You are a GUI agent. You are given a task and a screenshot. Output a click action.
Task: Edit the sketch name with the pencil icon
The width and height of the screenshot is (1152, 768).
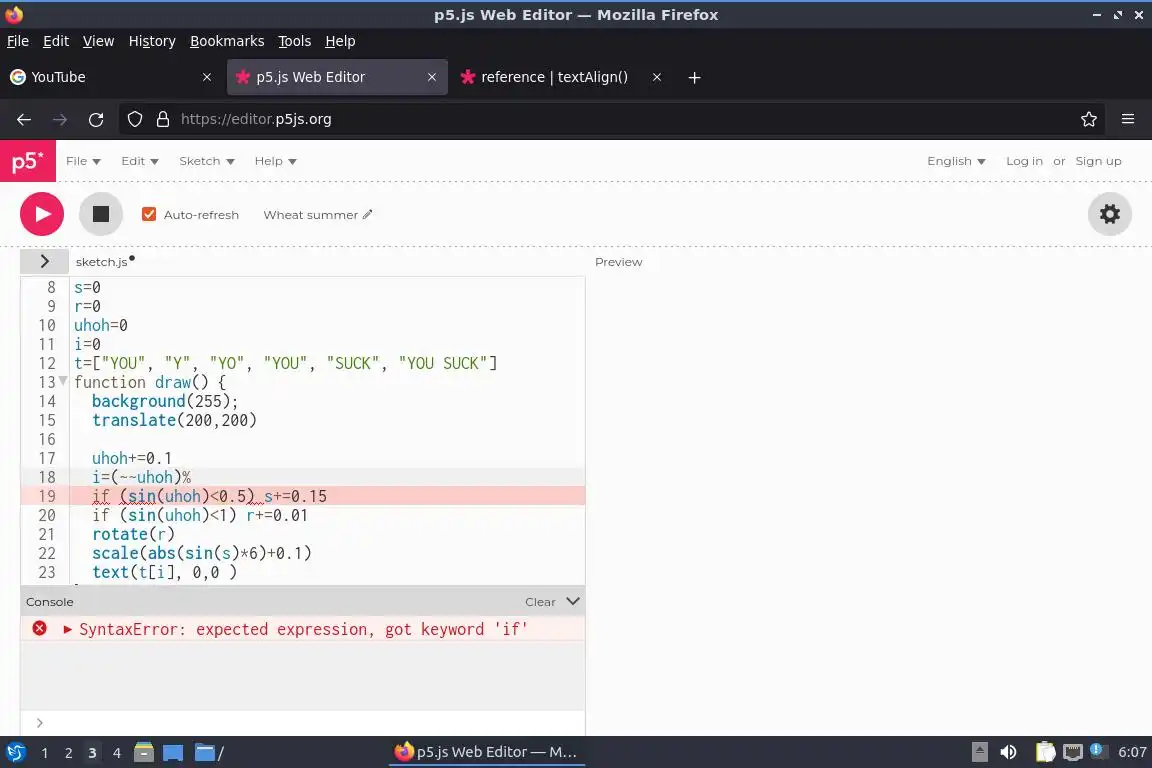coord(367,215)
